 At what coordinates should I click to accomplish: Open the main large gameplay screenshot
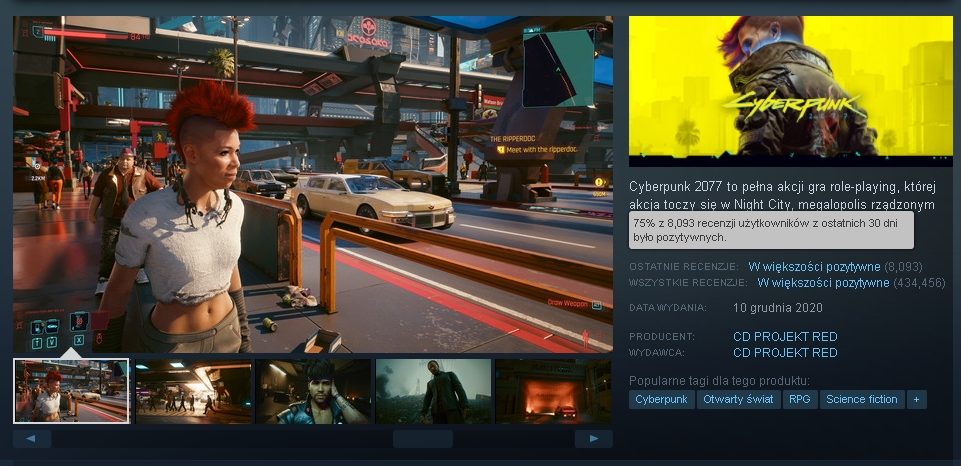[313, 184]
